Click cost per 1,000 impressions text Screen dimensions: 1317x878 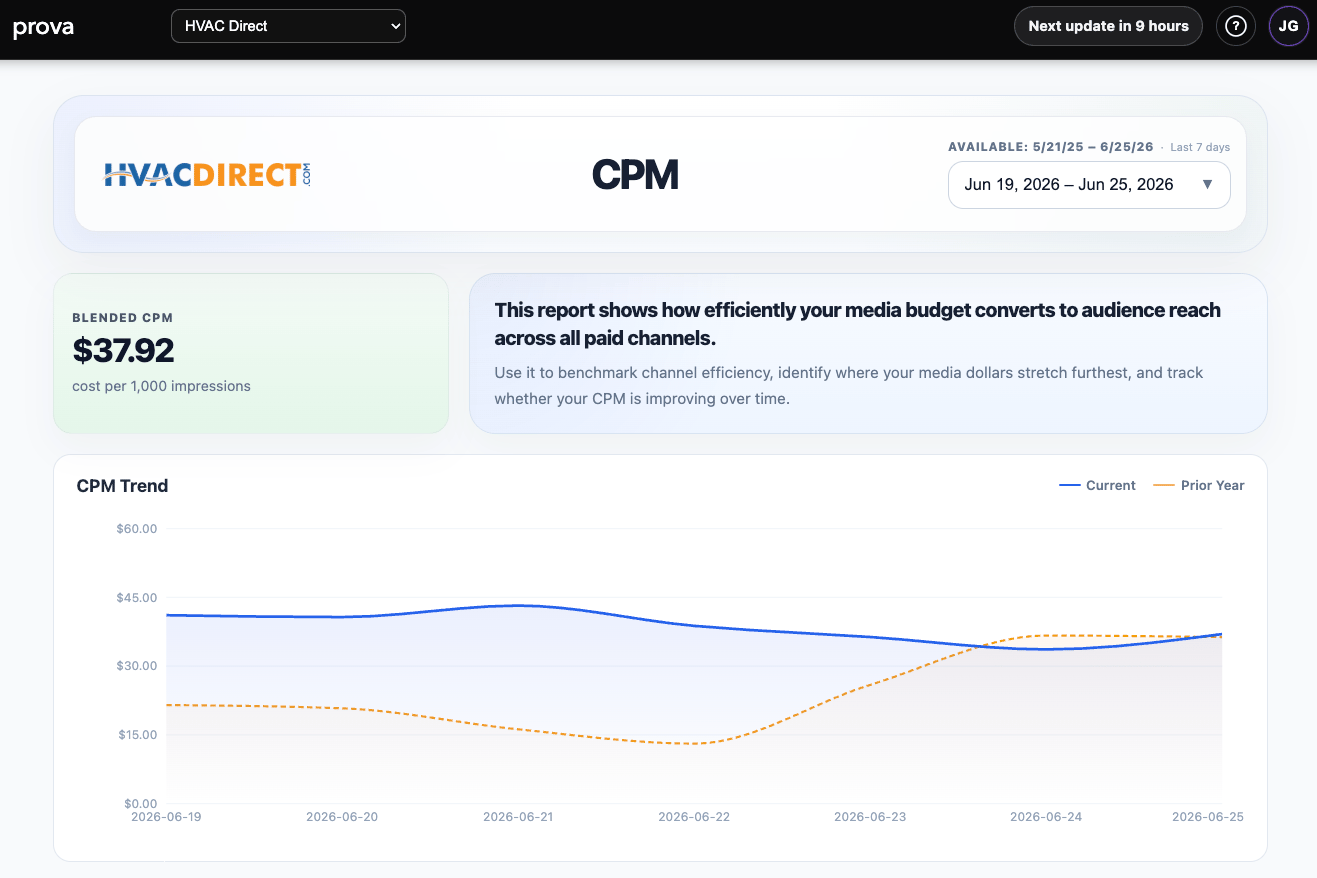161,386
